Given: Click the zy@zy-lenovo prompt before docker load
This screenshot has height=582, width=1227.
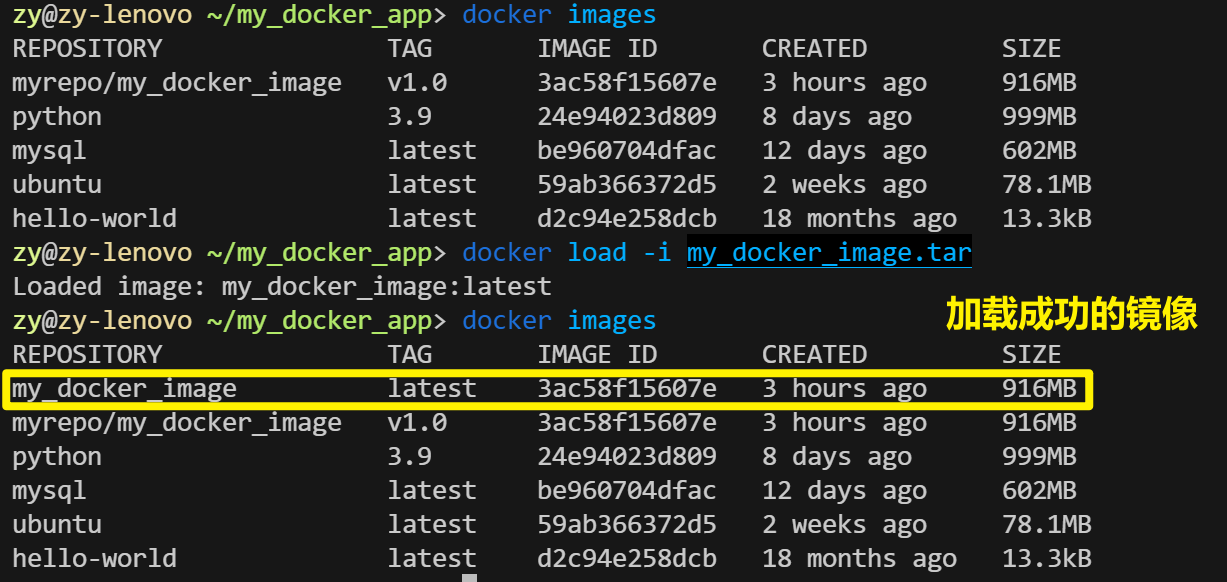Looking at the screenshot, I should coord(102,253).
